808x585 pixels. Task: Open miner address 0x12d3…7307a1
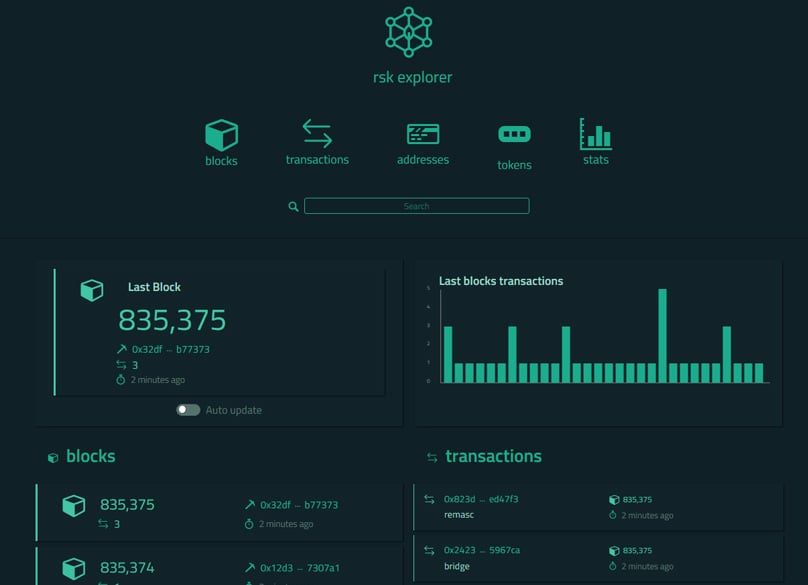[300, 568]
